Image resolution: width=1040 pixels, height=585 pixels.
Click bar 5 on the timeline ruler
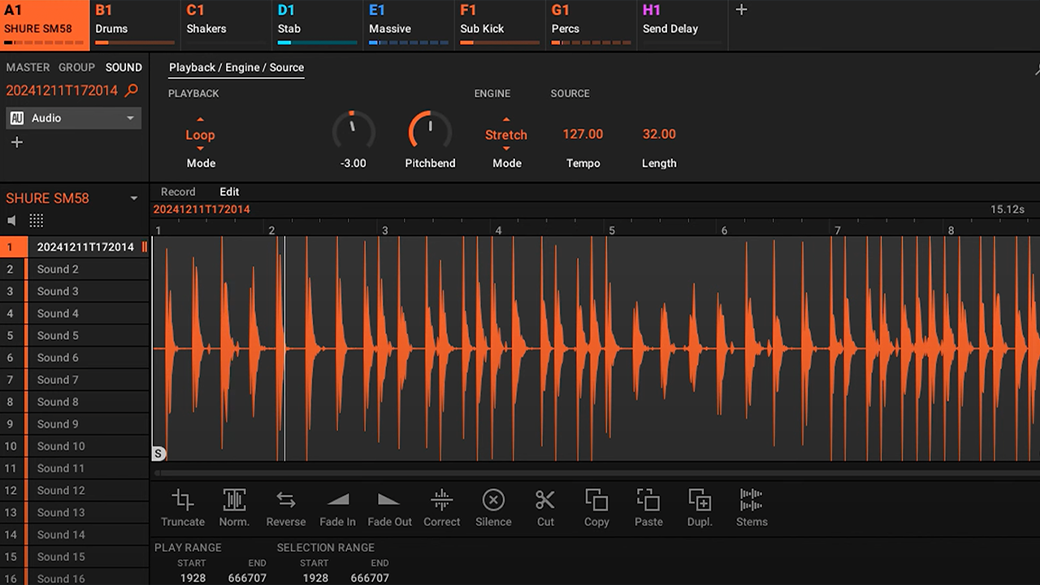coord(612,230)
